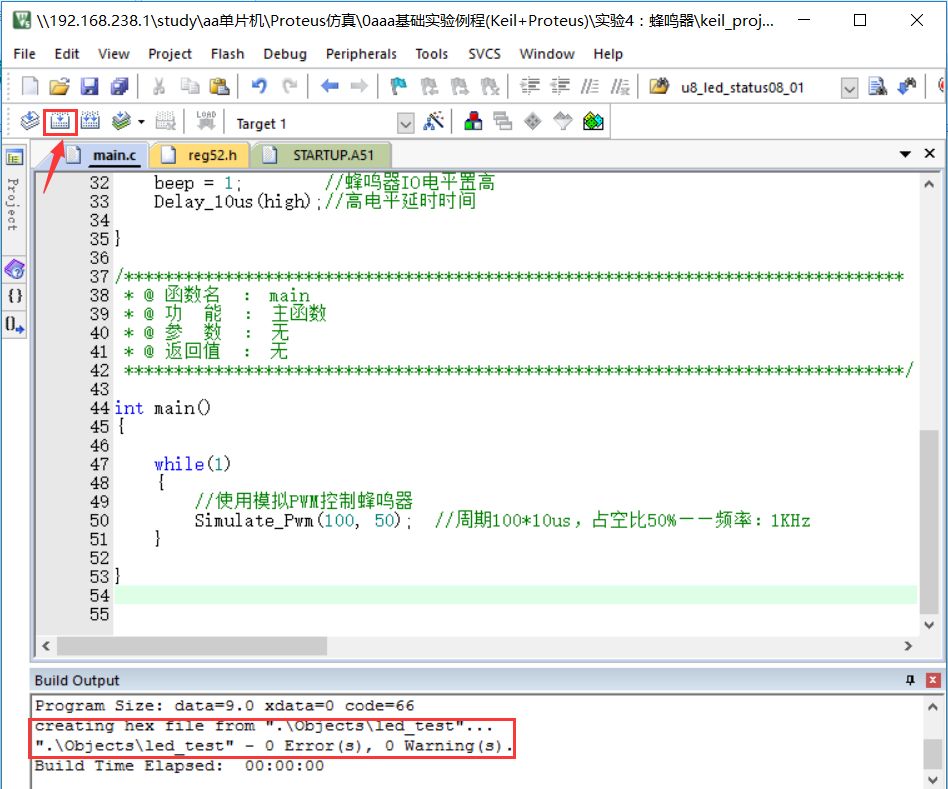Open Options for Target wand icon

[433, 122]
